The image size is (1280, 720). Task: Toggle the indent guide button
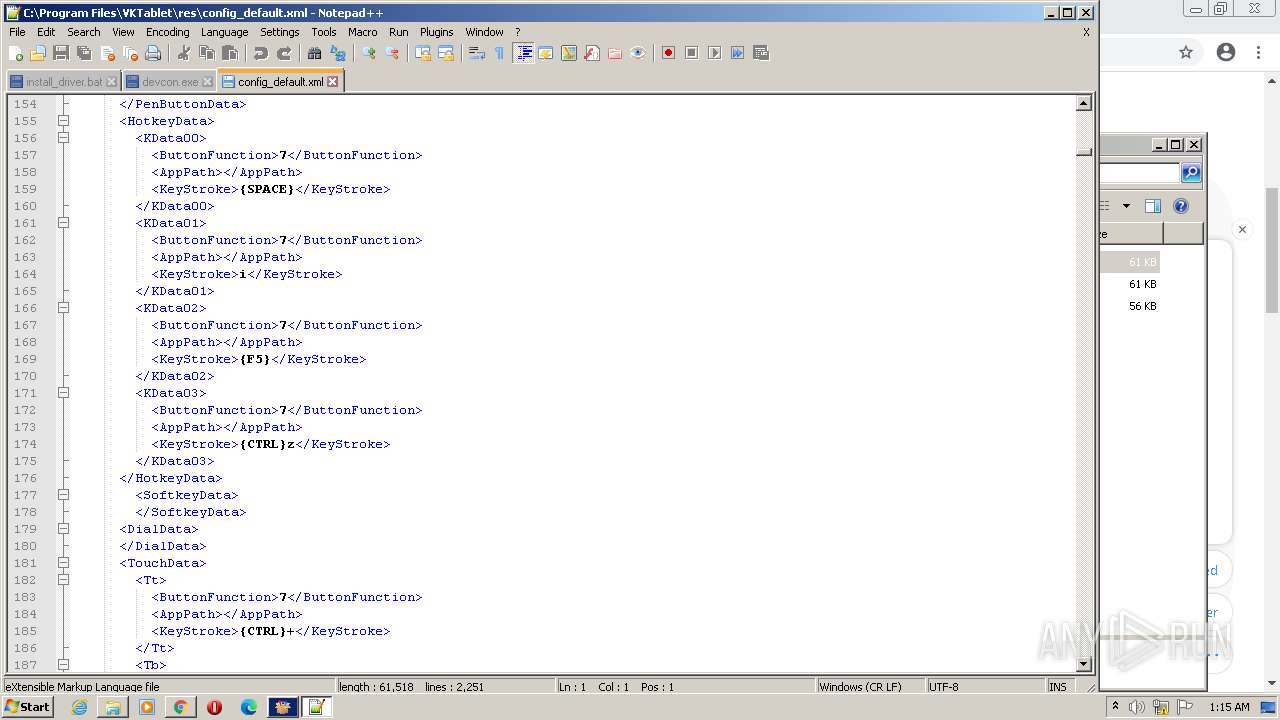(523, 53)
